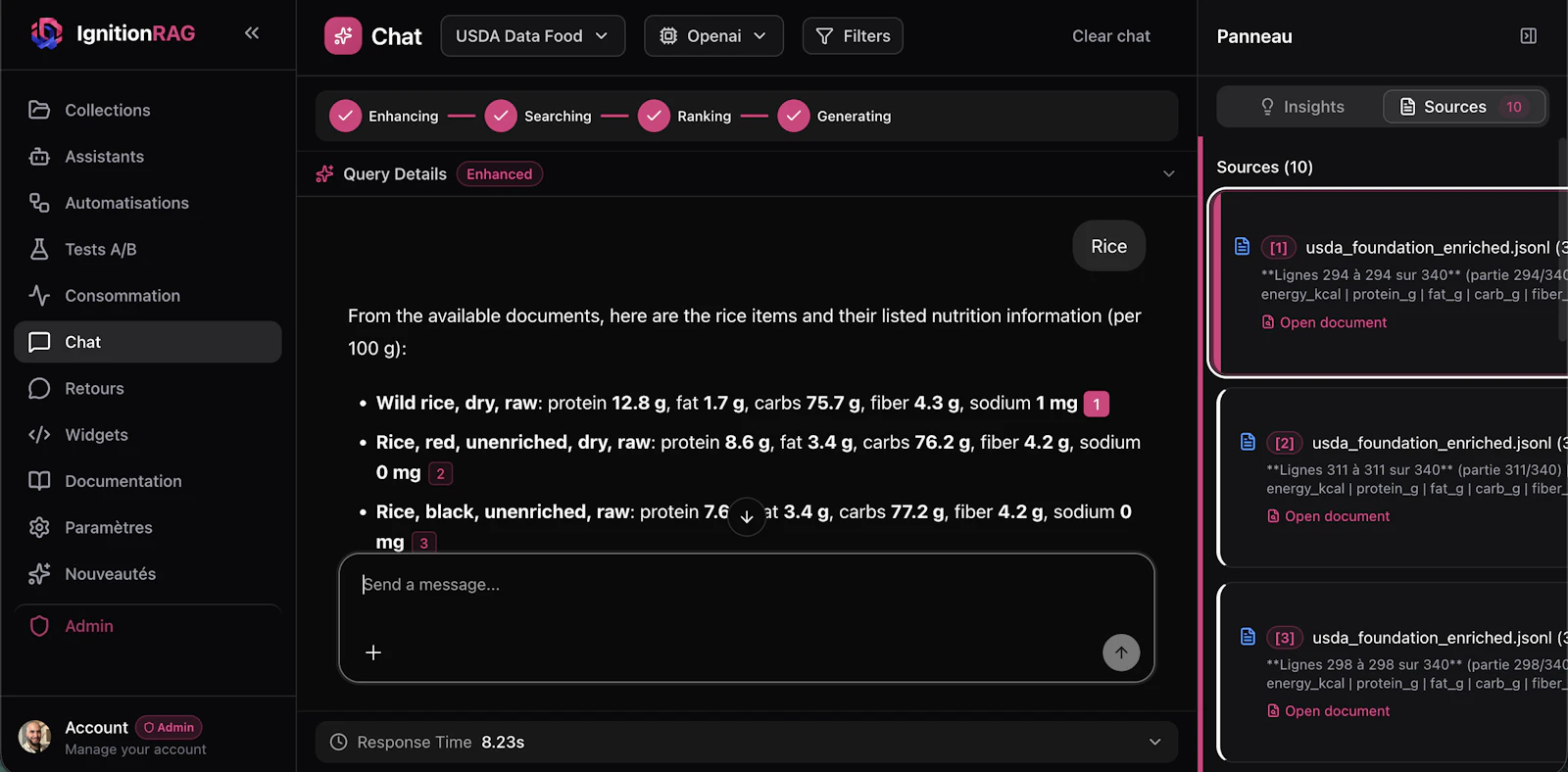The height and width of the screenshot is (772, 1568).
Task: Click the Retours speech bubble icon
Action: click(x=39, y=388)
